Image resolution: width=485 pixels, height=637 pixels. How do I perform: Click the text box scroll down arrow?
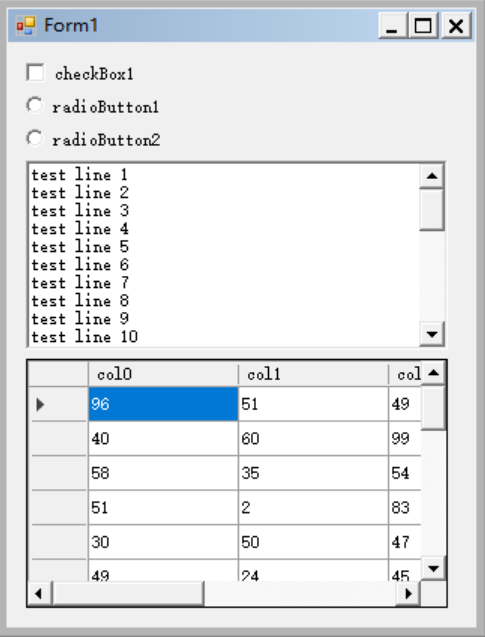(432, 334)
